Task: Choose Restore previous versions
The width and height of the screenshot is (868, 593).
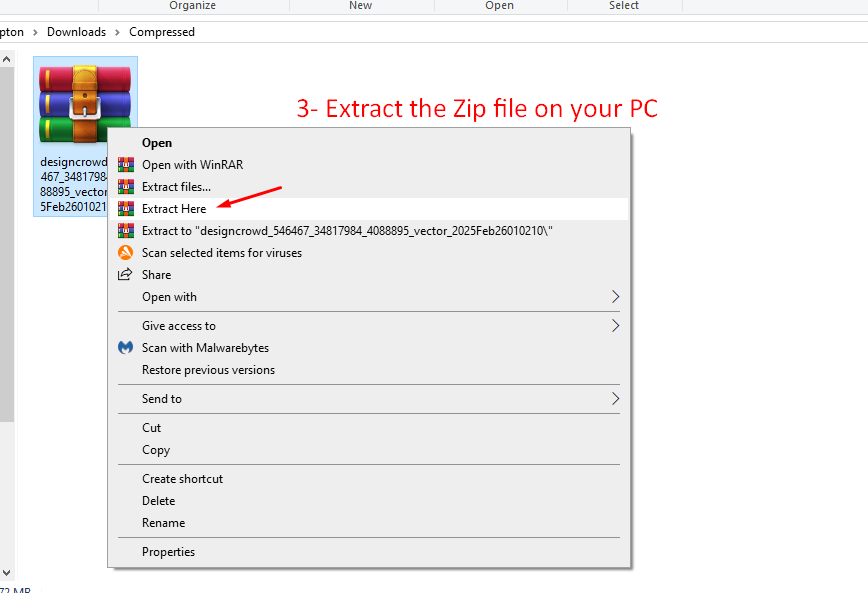Action: pyautogui.click(x=208, y=370)
